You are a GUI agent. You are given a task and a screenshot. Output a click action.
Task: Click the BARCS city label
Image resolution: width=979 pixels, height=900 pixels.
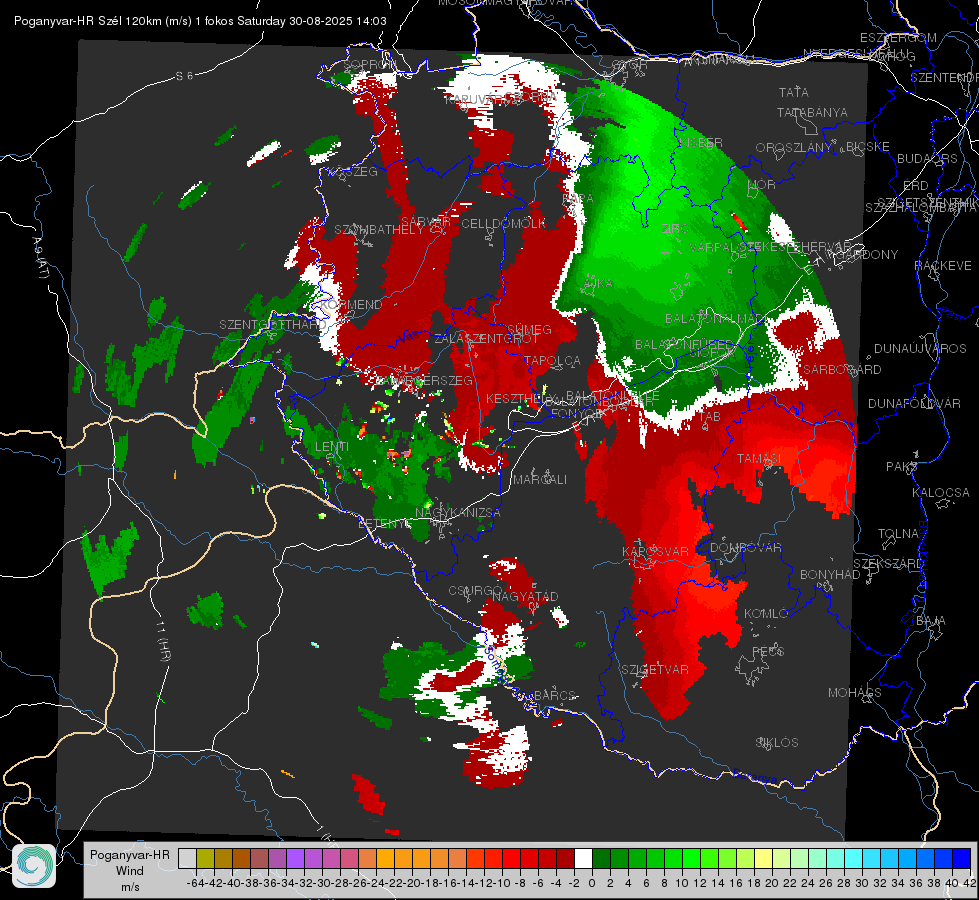[x=555, y=695]
